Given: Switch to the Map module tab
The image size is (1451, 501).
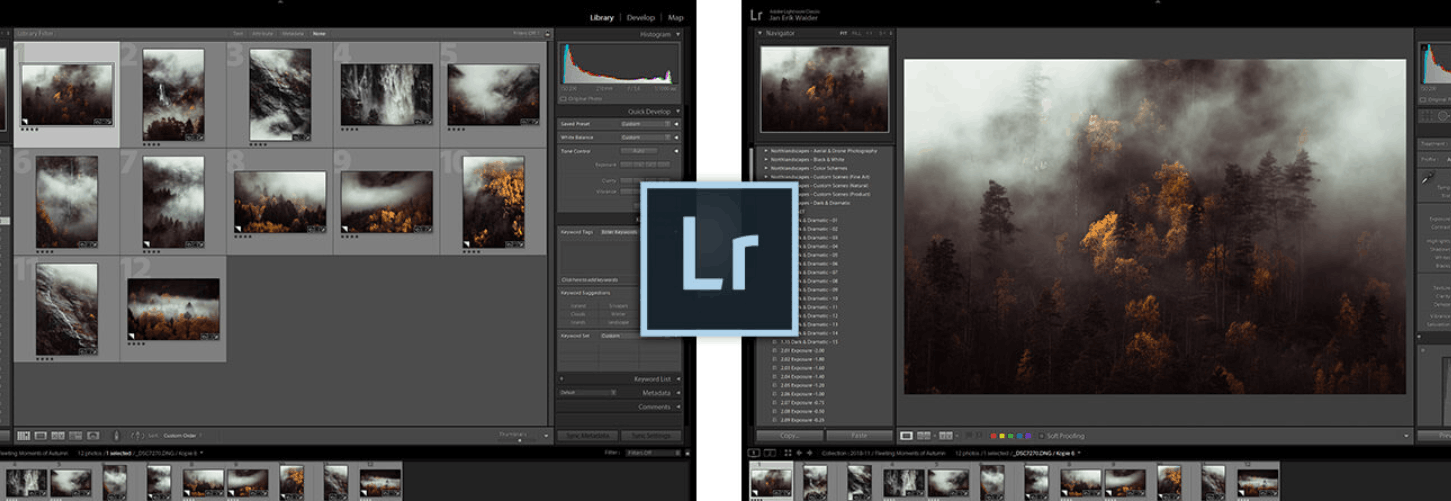Looking at the screenshot, I should click(676, 17).
